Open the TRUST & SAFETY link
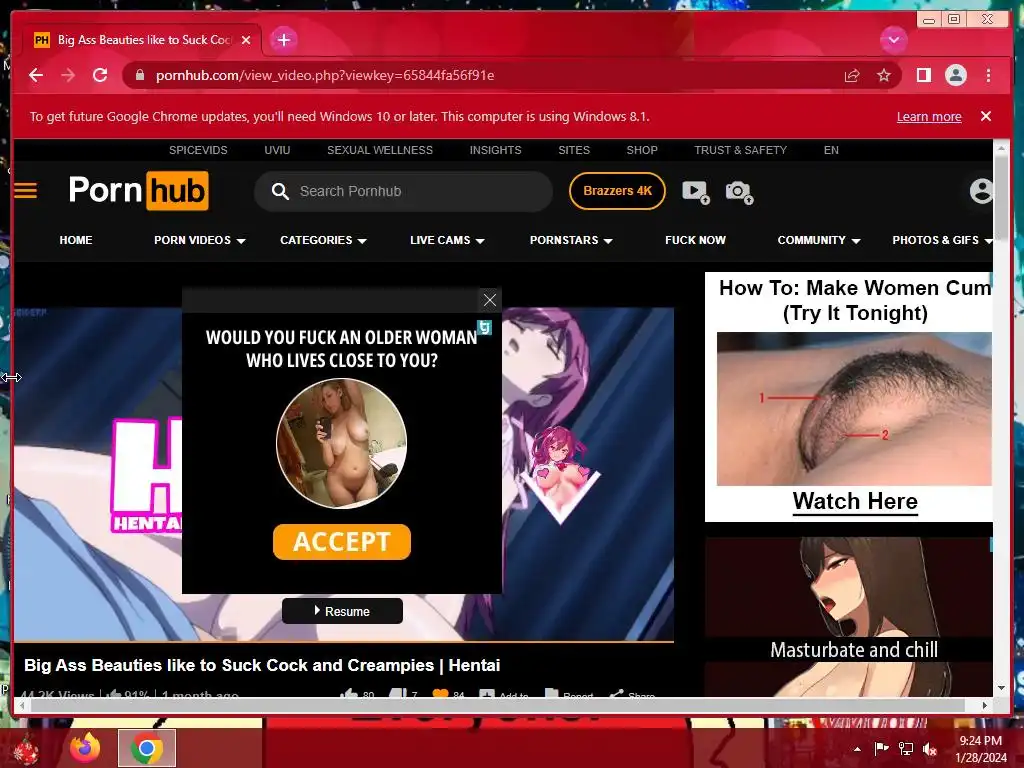This screenshot has width=1024, height=768. coord(741,150)
